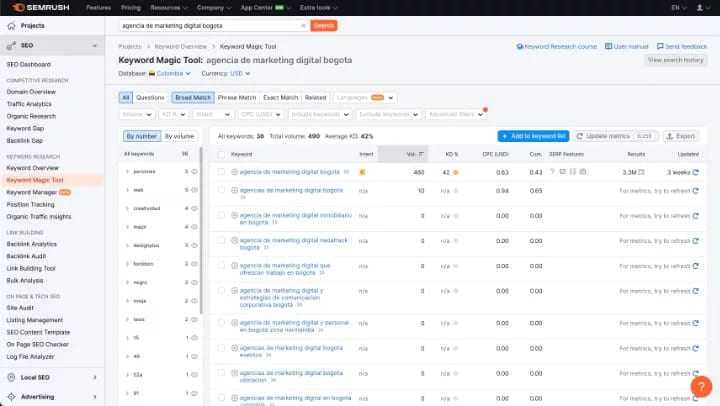This screenshot has height=406, width=720.
Task: Open SERP results icon next to 3.3M
Action: pyautogui.click(x=641, y=172)
